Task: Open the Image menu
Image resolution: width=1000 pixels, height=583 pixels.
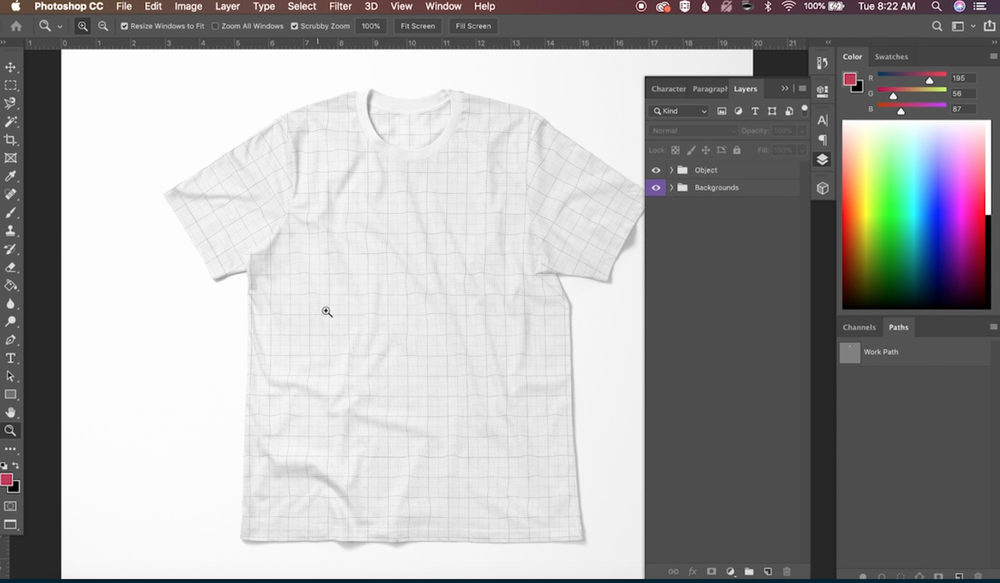Action: coord(188,6)
